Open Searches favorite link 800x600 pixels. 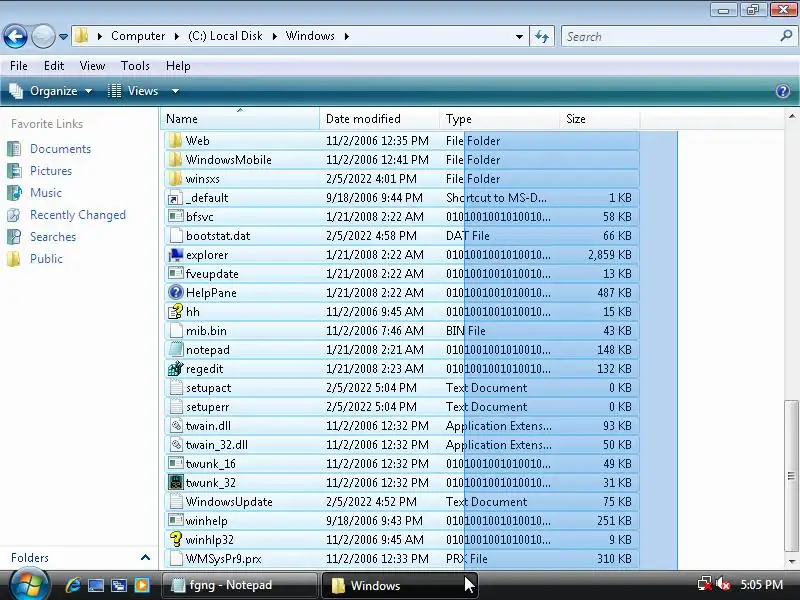click(53, 237)
